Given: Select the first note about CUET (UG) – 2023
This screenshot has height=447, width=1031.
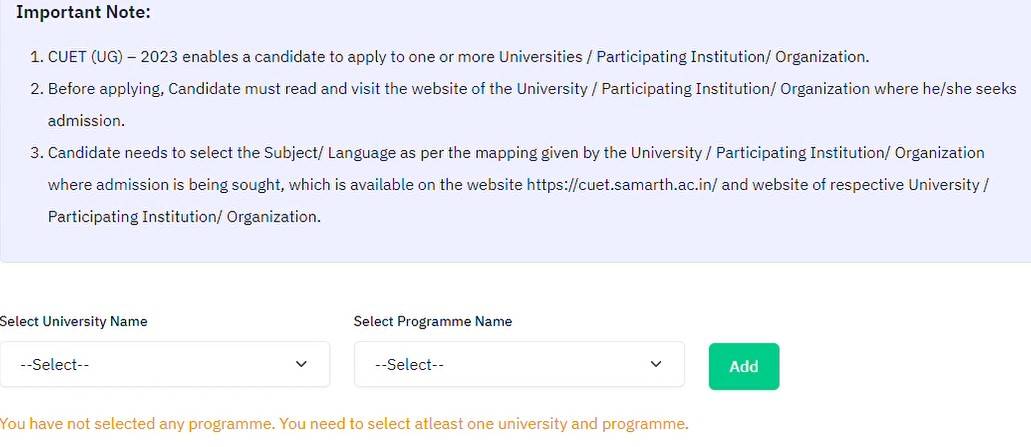Looking at the screenshot, I should point(458,57).
